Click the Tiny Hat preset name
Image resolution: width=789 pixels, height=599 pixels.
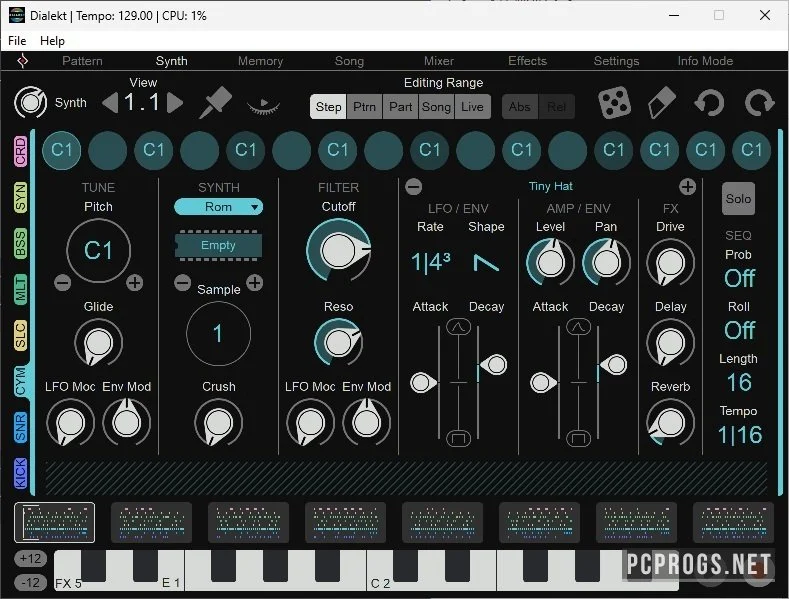550,186
